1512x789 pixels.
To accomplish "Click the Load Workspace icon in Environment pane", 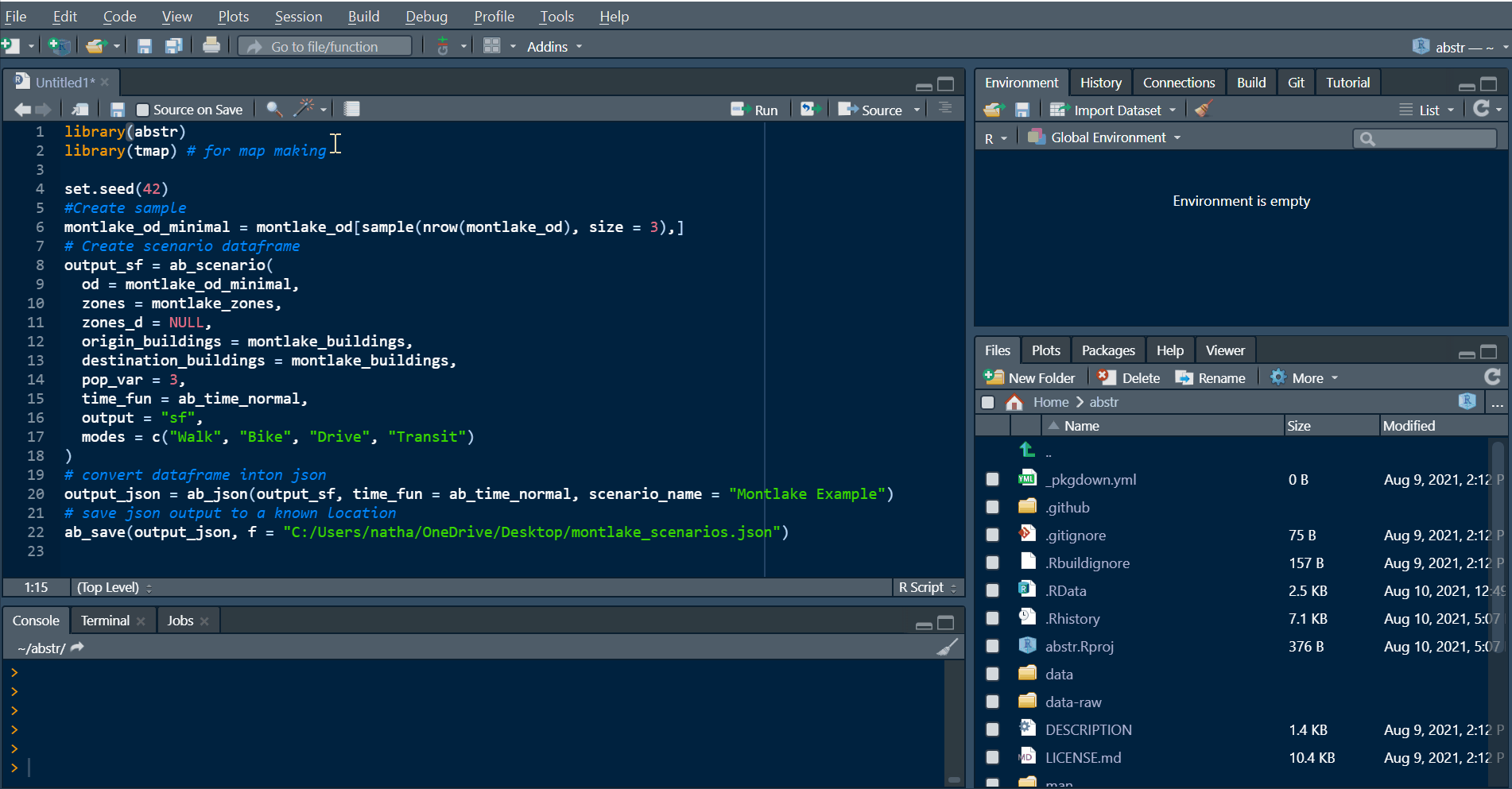I will tap(994, 110).
